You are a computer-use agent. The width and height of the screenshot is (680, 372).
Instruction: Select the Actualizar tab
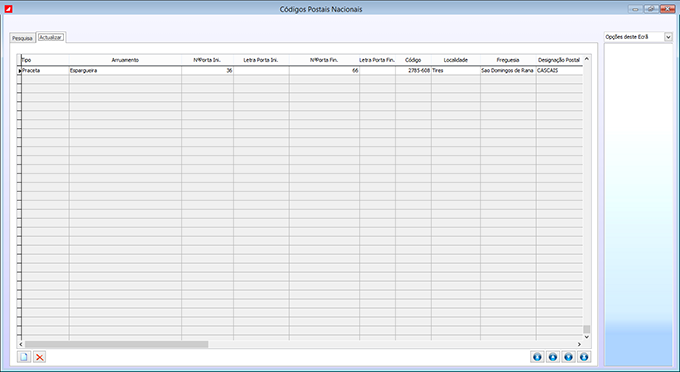(x=50, y=37)
